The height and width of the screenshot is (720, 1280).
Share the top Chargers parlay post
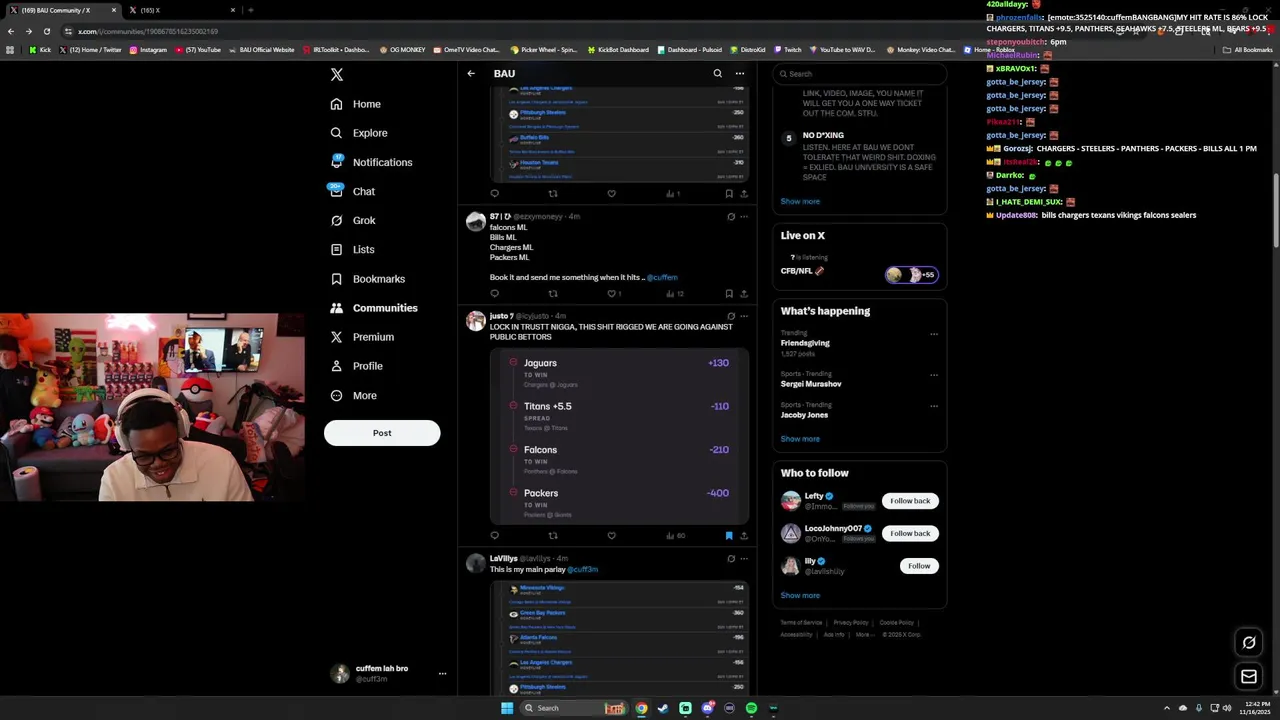pyautogui.click(x=743, y=193)
